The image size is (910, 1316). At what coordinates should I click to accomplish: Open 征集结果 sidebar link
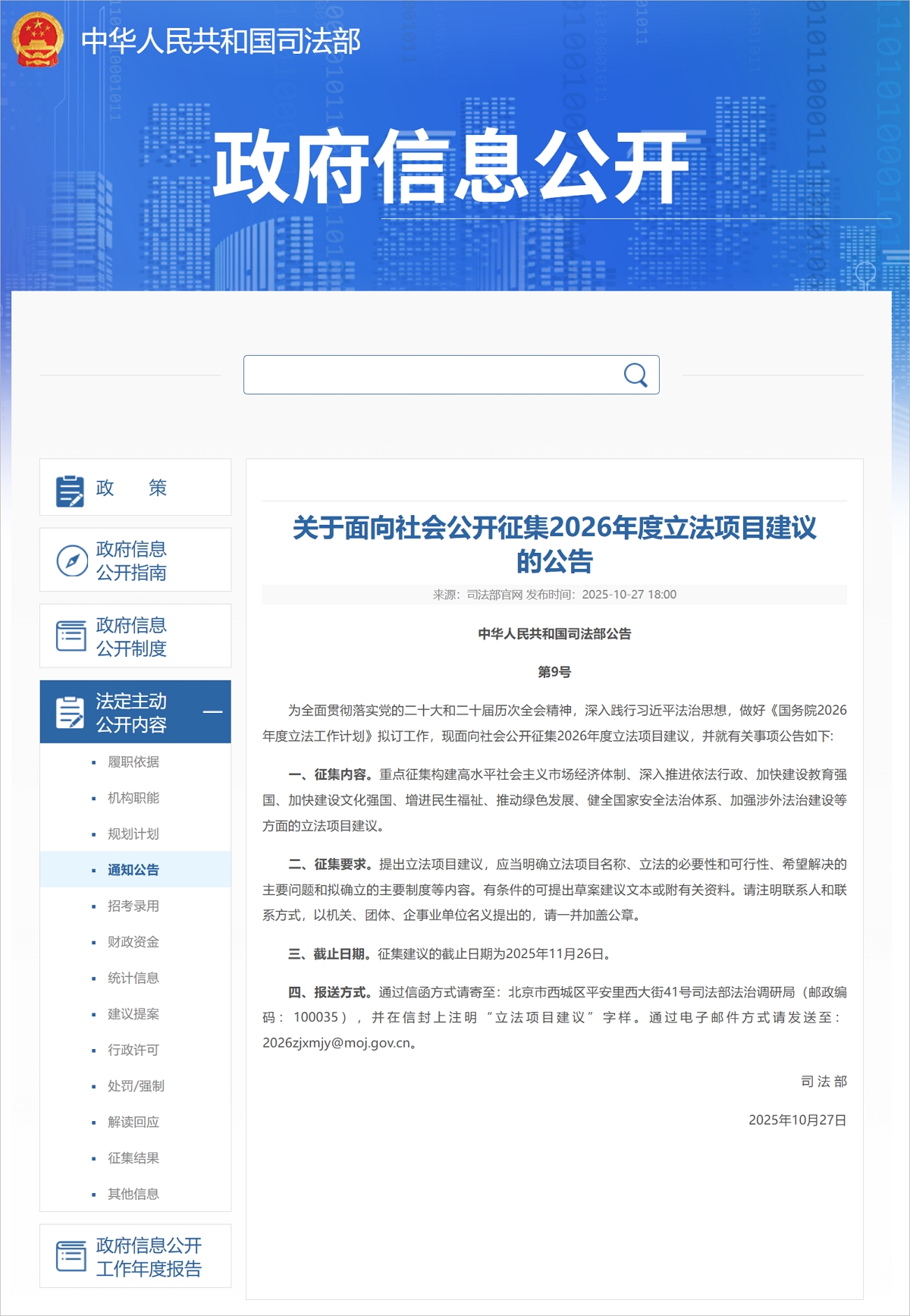pyautogui.click(x=133, y=1158)
